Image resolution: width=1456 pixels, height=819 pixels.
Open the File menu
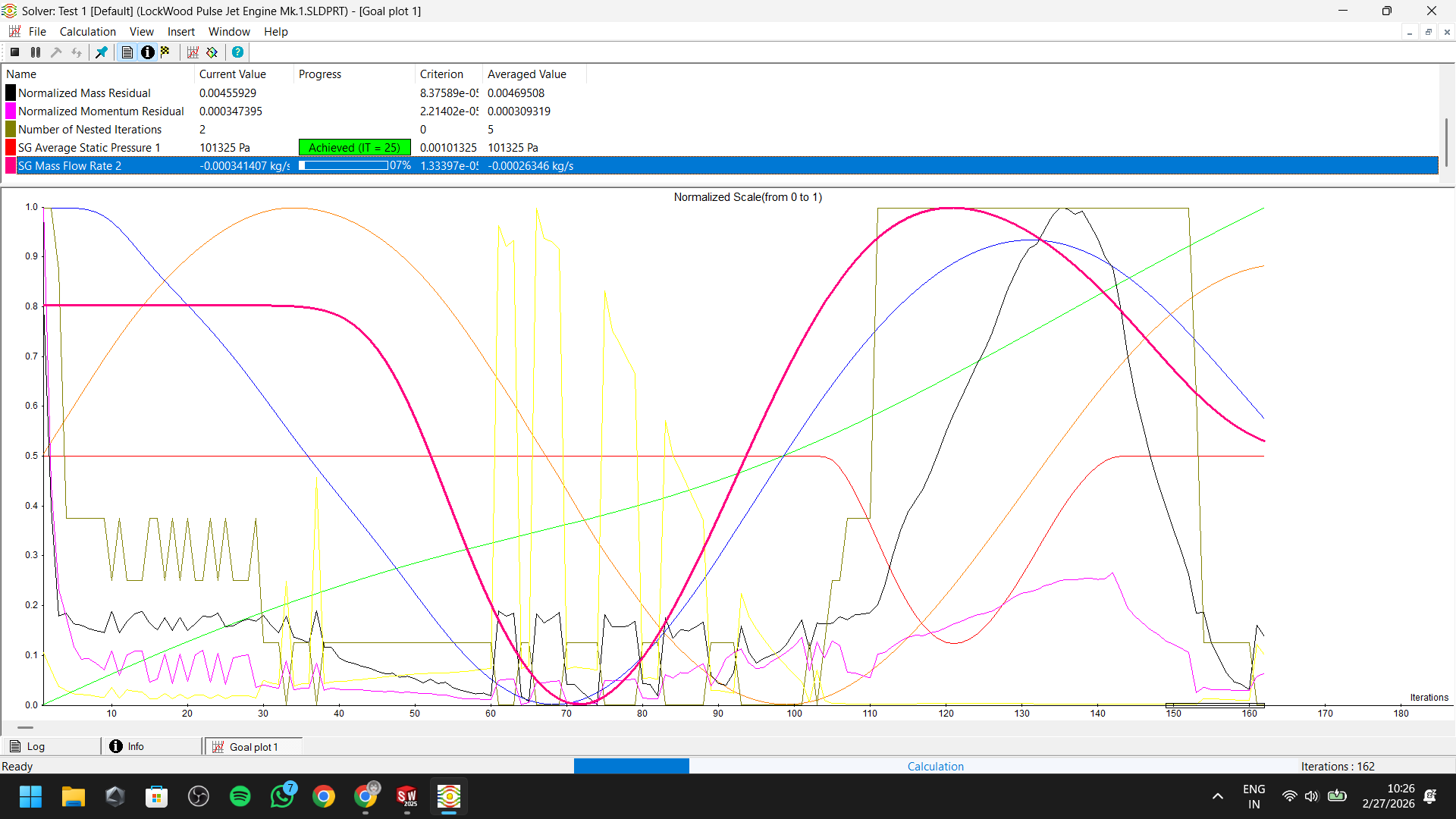(x=37, y=32)
